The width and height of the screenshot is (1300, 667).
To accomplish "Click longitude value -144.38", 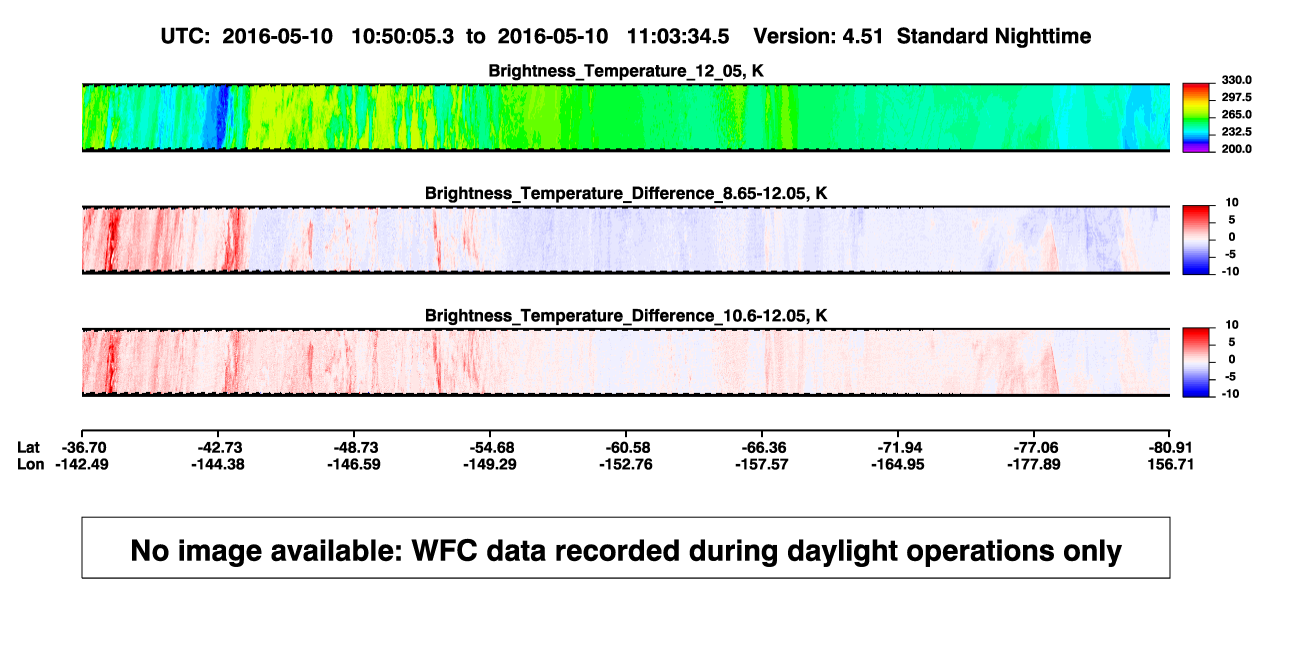I will [218, 464].
